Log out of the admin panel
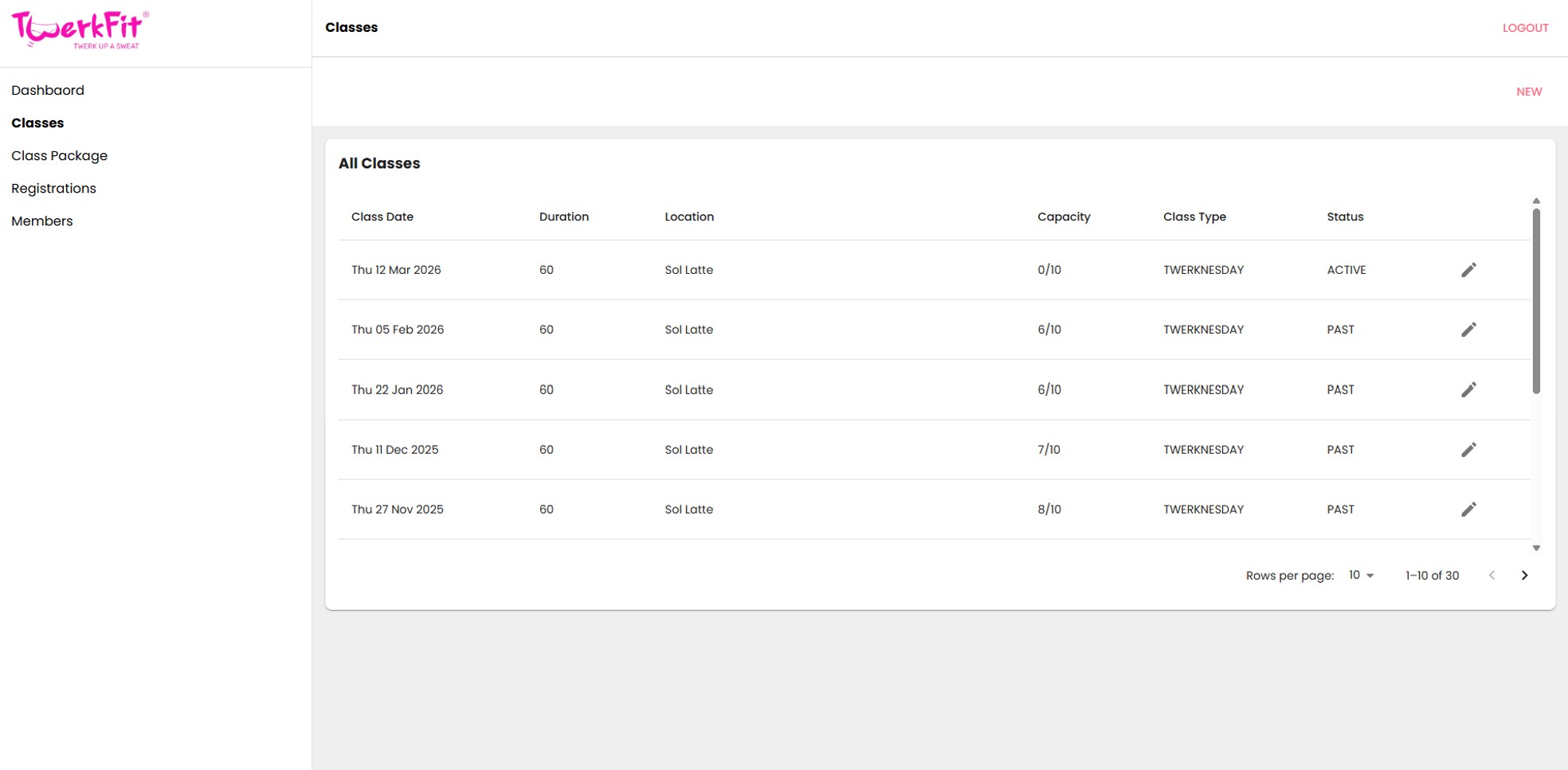This screenshot has height=770, width=1568. click(1524, 27)
